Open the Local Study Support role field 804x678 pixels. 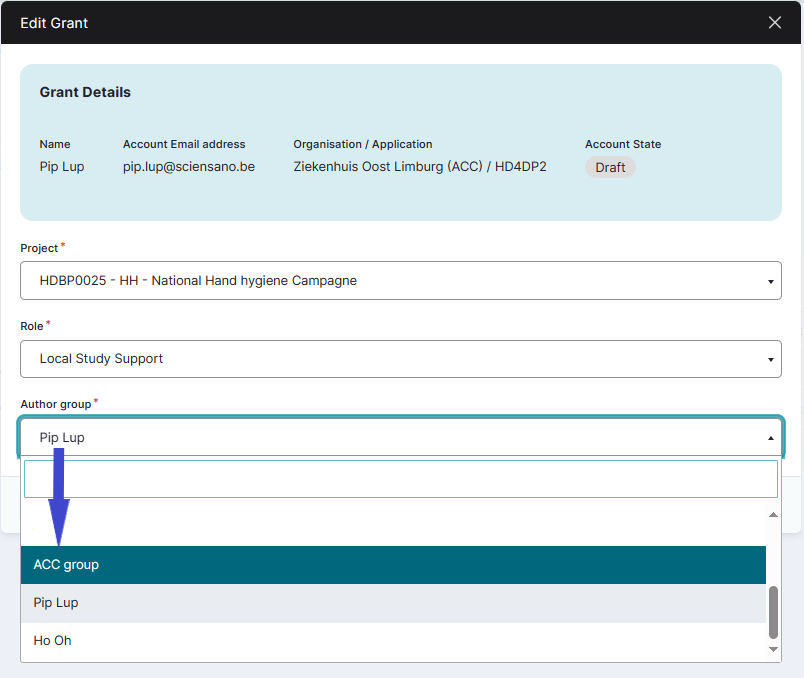[x=400, y=359]
